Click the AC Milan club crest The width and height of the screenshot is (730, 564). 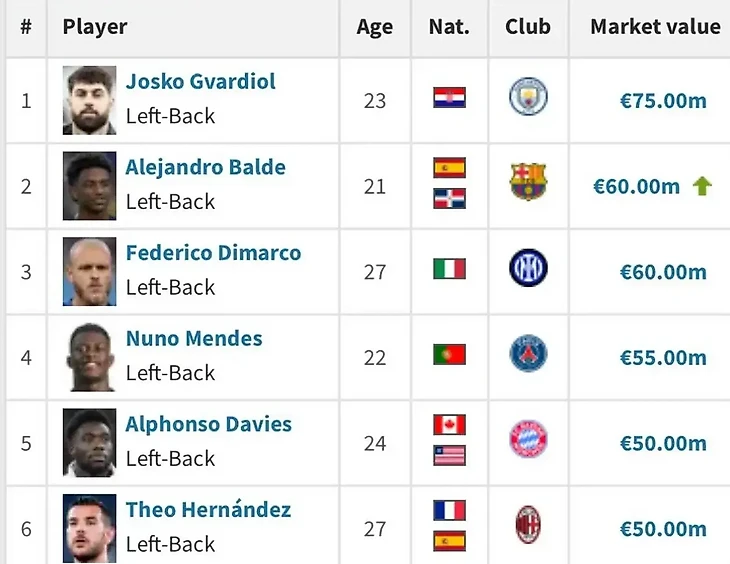528,525
